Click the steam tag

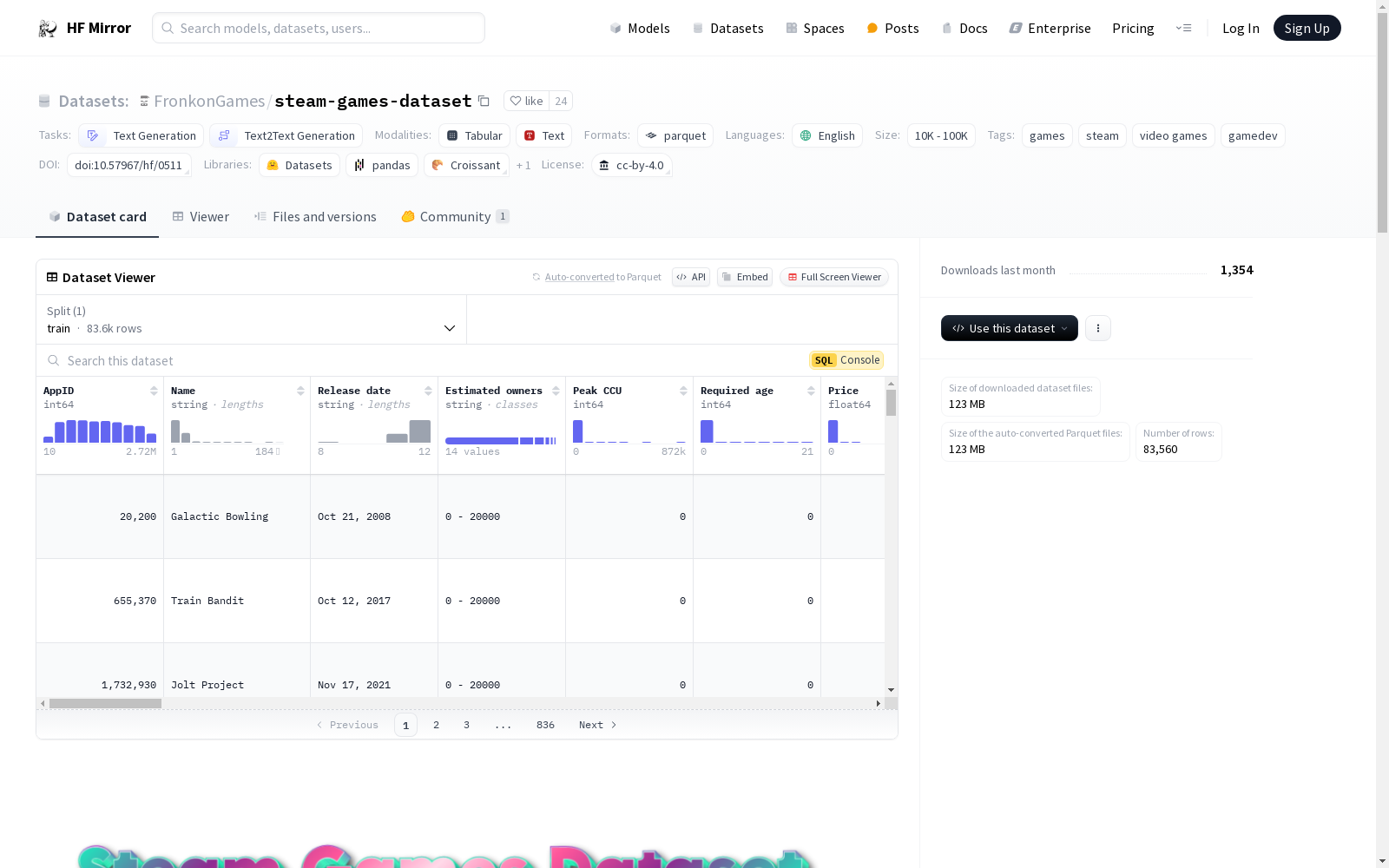point(1103,135)
